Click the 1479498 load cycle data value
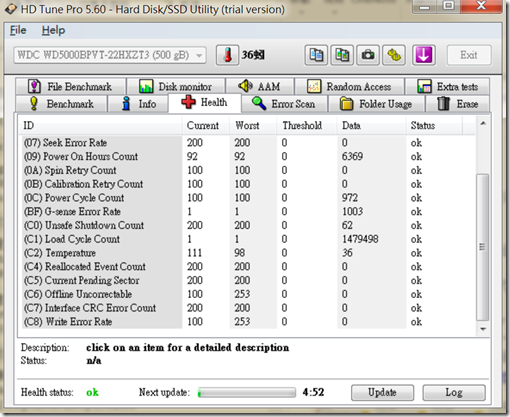 click(360, 239)
